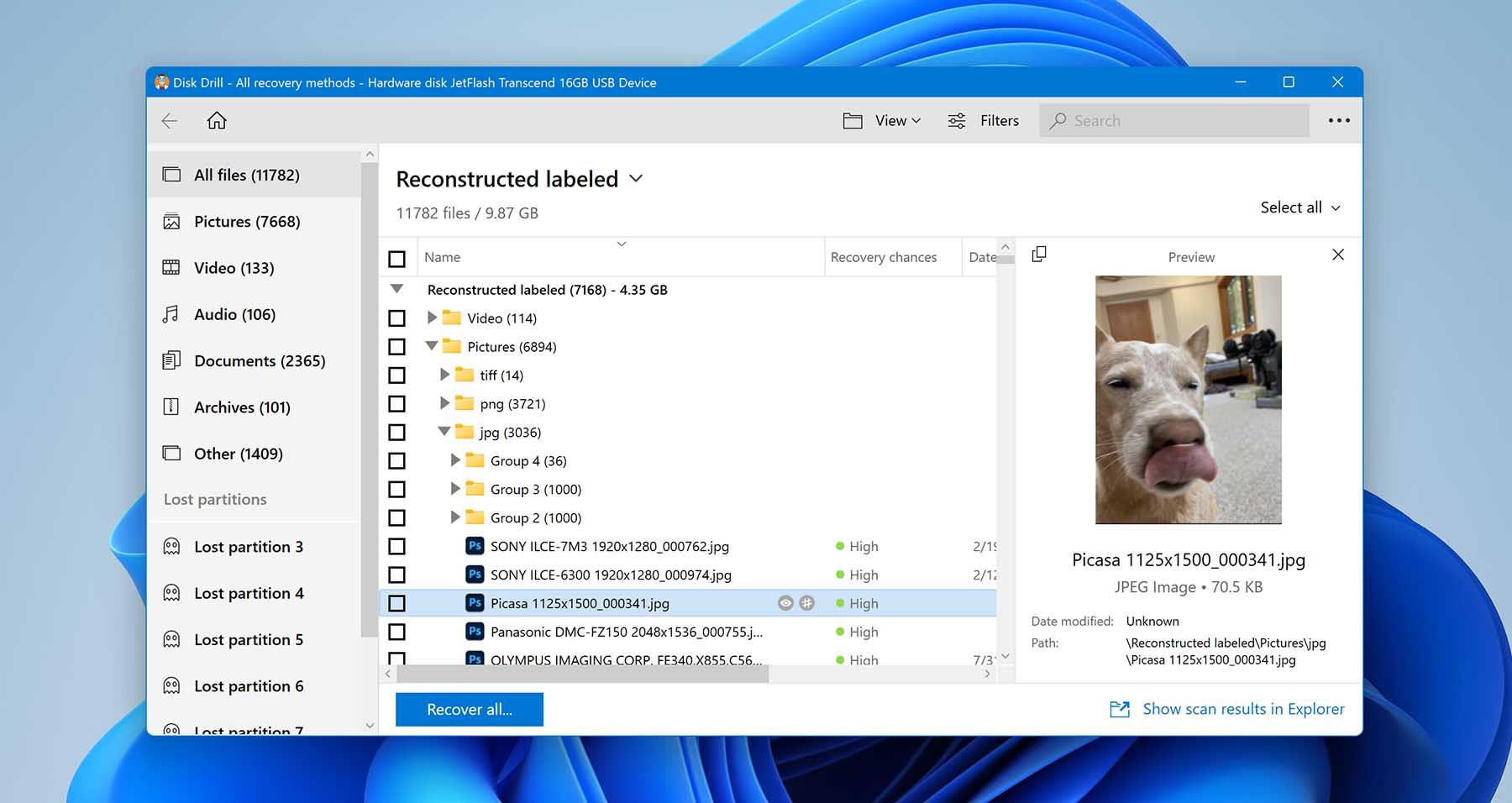This screenshot has width=1512, height=803.
Task: Open Lost partition 4
Action: point(255,593)
